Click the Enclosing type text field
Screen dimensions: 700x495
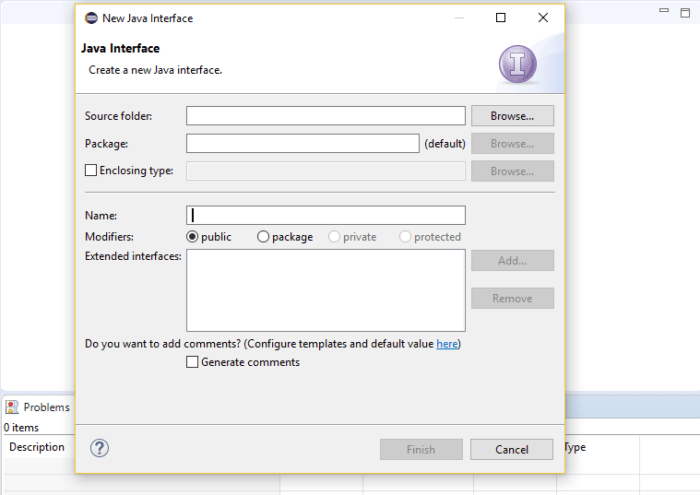(x=326, y=171)
